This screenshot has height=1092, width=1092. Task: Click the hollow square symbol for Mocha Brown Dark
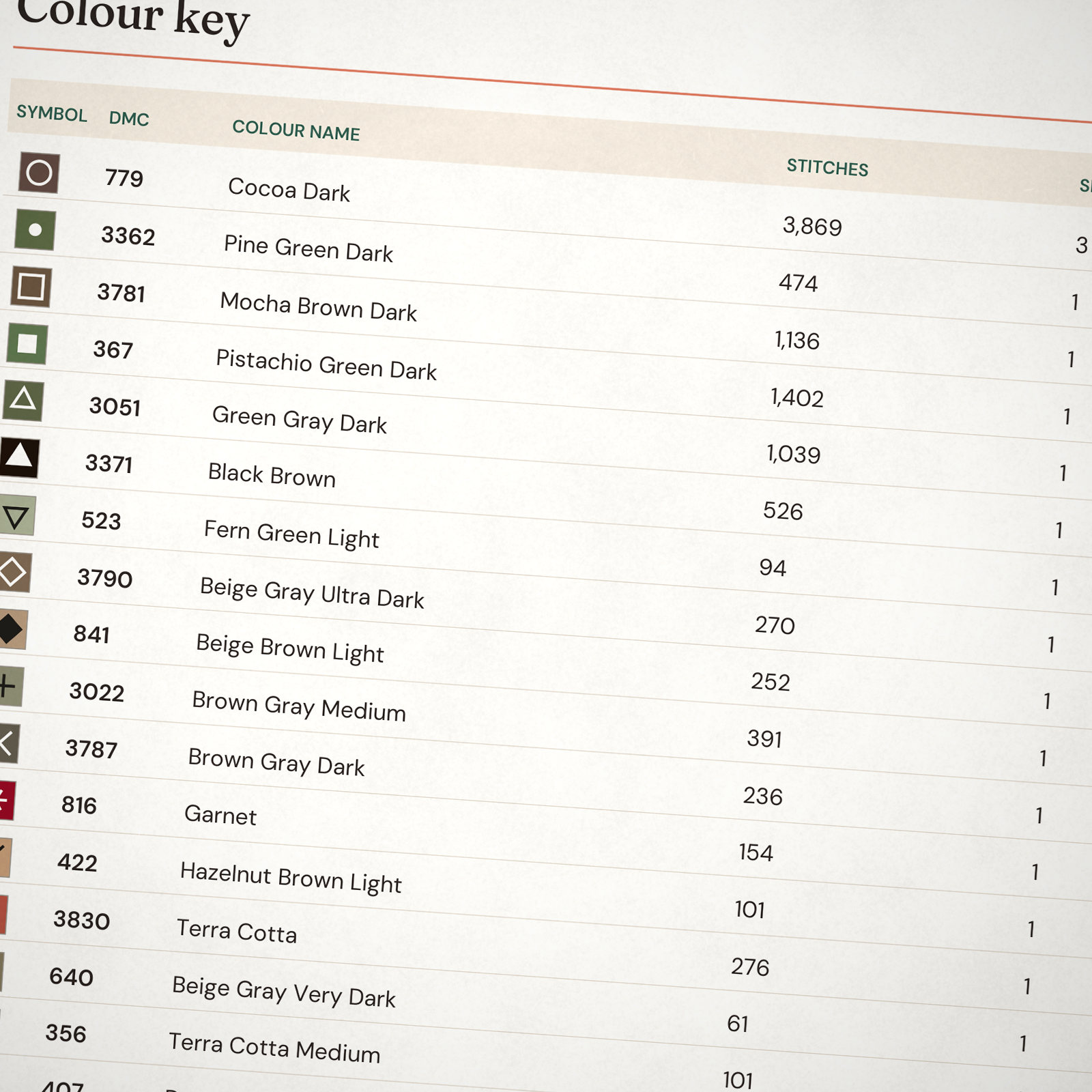pos(31,287)
